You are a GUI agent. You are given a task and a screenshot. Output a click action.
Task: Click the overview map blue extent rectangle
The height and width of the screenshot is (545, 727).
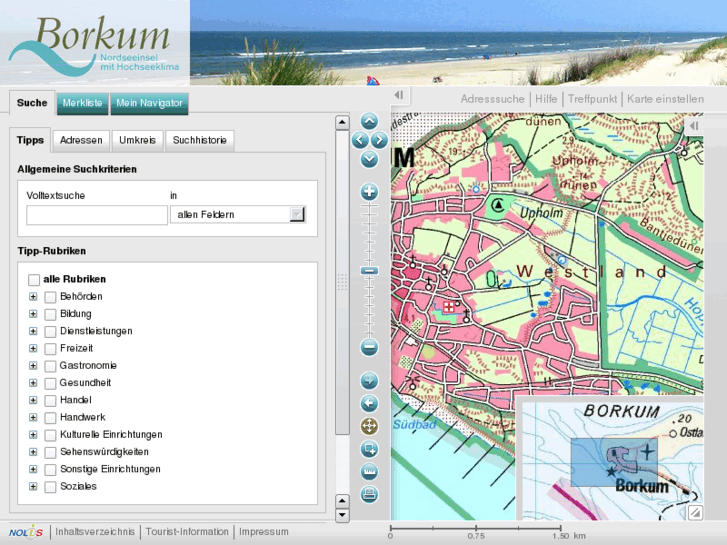(x=614, y=462)
